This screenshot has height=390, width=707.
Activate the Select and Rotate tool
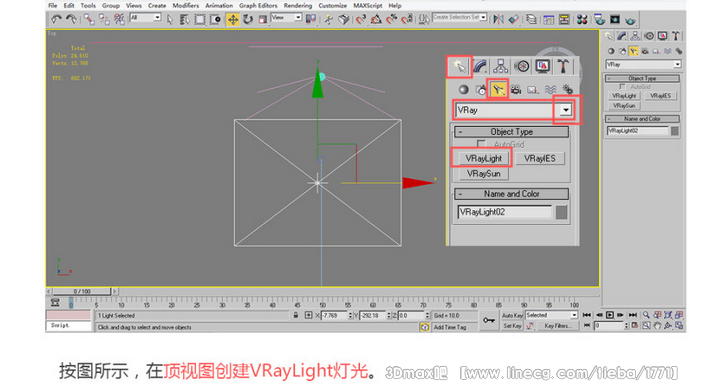pos(248,19)
